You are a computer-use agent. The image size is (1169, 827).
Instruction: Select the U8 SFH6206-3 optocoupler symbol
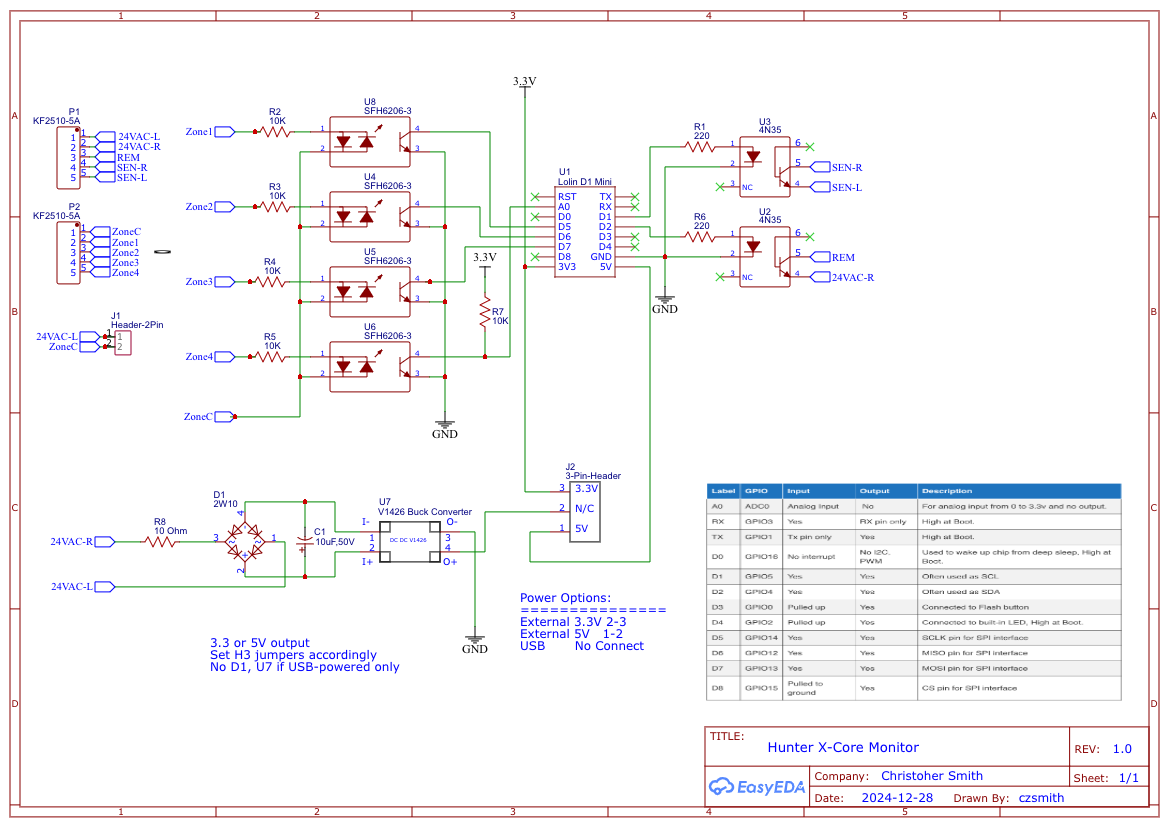coord(370,141)
